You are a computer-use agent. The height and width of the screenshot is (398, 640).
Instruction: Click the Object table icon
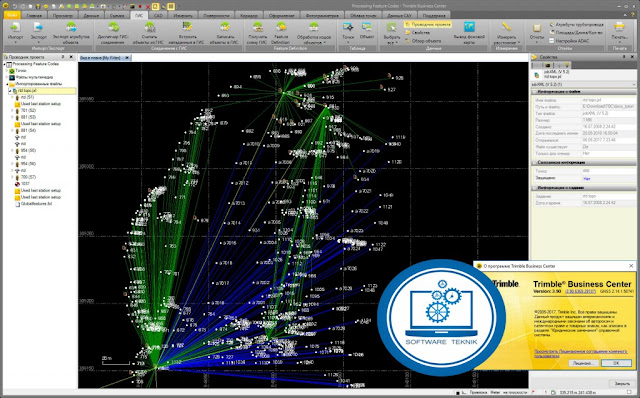pyautogui.click(x=367, y=27)
